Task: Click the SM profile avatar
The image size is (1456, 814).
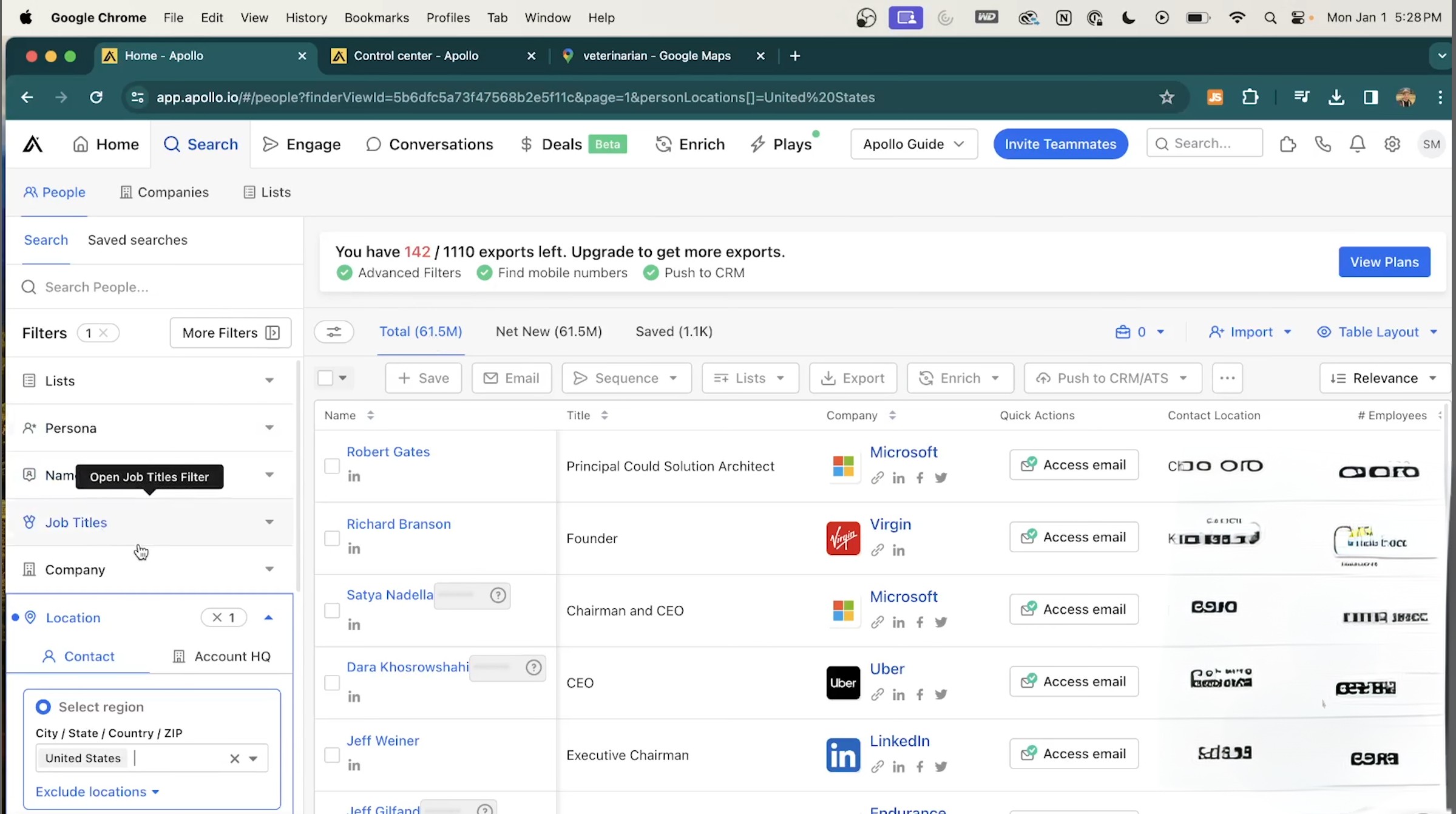Action: coord(1431,144)
